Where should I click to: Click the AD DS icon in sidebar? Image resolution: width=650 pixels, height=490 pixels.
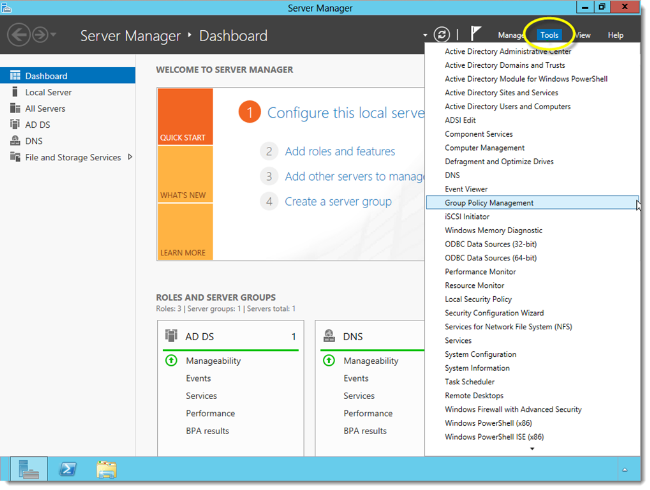click(x=15, y=124)
